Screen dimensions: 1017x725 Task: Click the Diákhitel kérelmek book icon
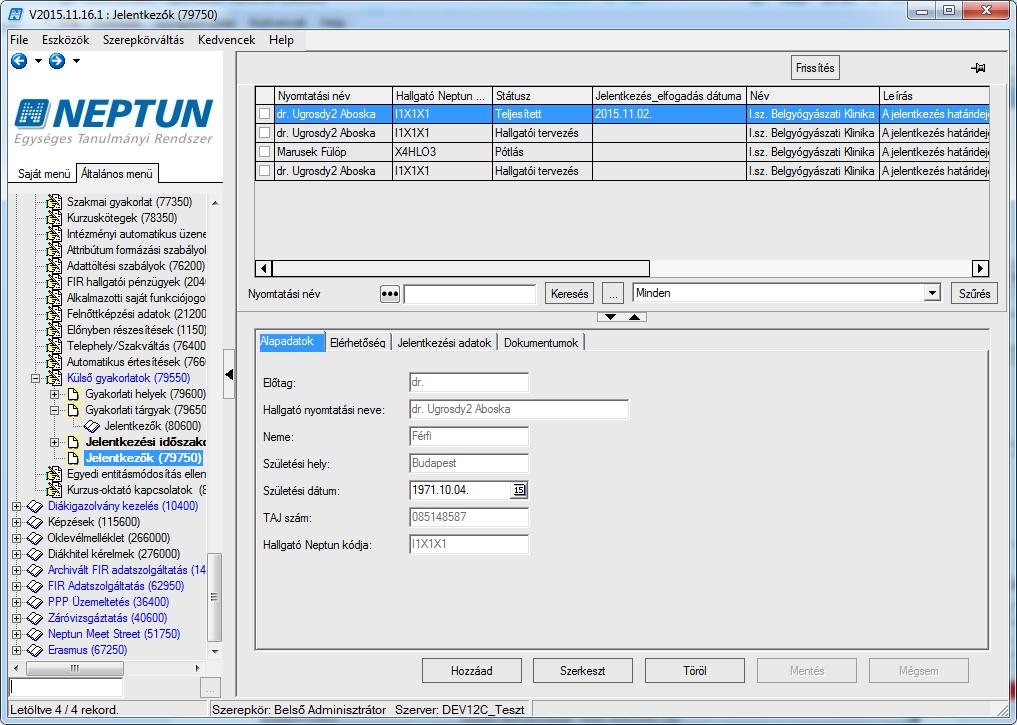pos(34,554)
